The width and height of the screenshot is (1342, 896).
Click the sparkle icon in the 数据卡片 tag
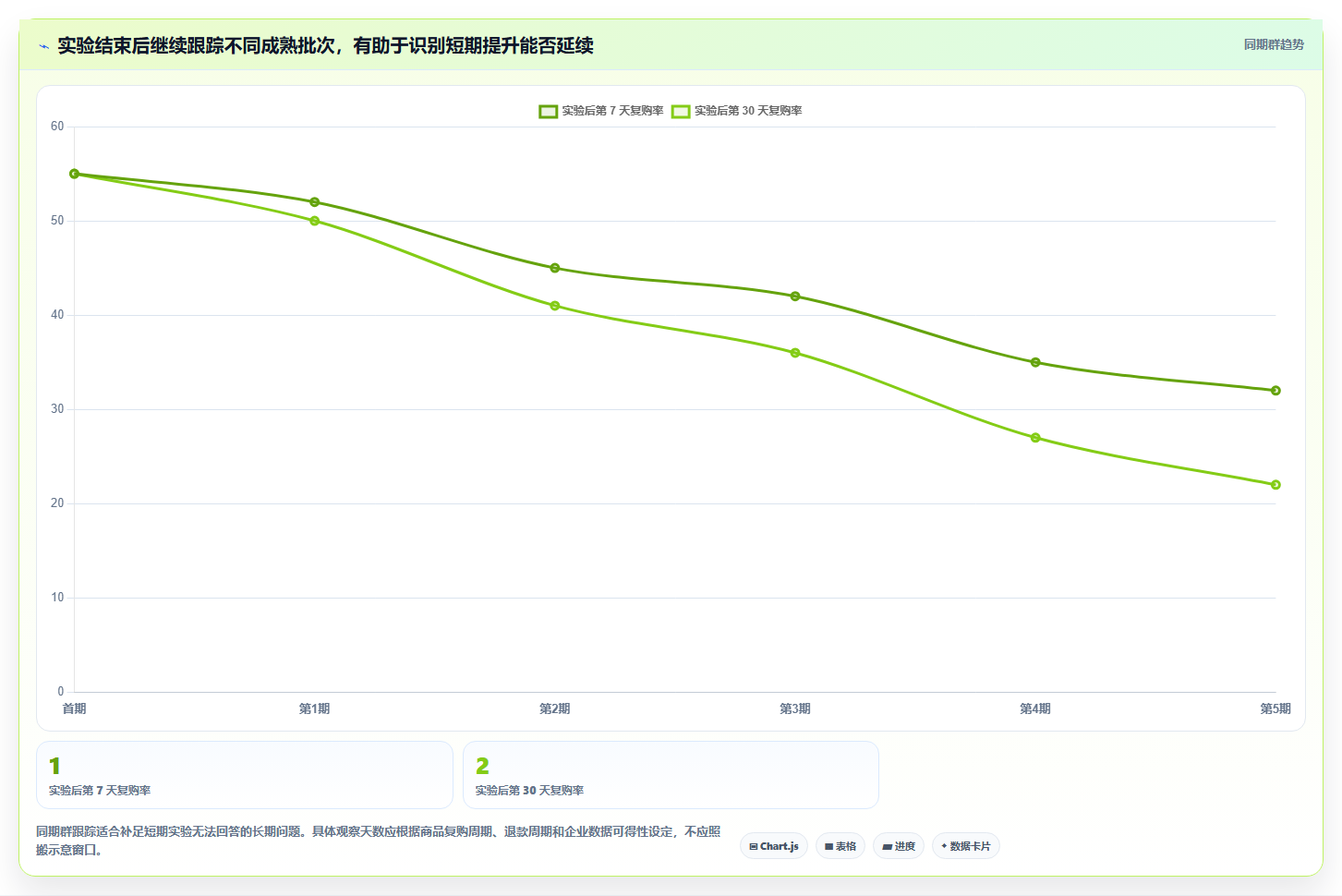click(x=944, y=846)
